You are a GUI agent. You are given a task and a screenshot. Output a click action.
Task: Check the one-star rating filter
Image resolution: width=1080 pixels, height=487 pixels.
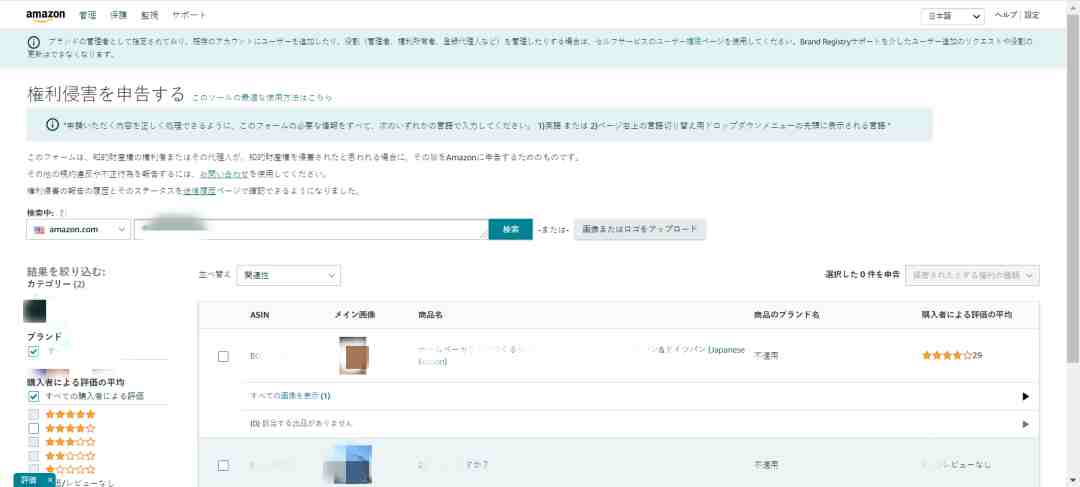(34, 469)
